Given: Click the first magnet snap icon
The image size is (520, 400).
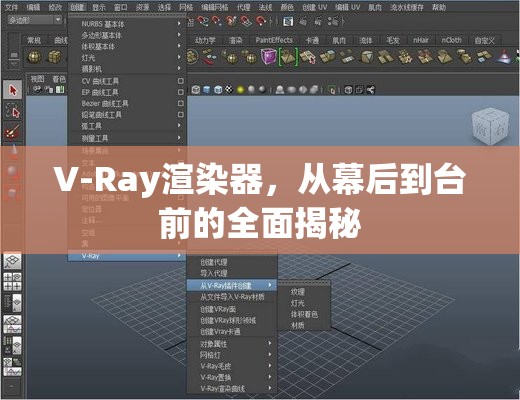Looking at the screenshot, I should click(202, 21).
